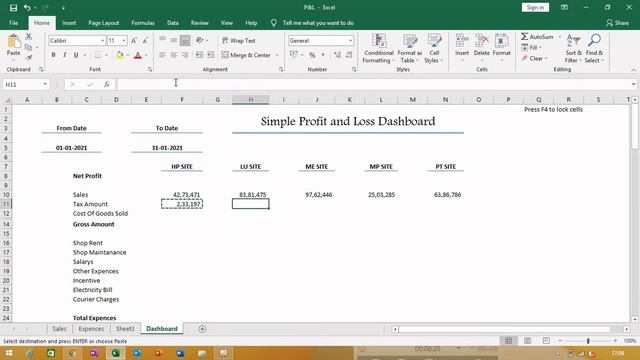Open the font size dropdown

click(124, 41)
